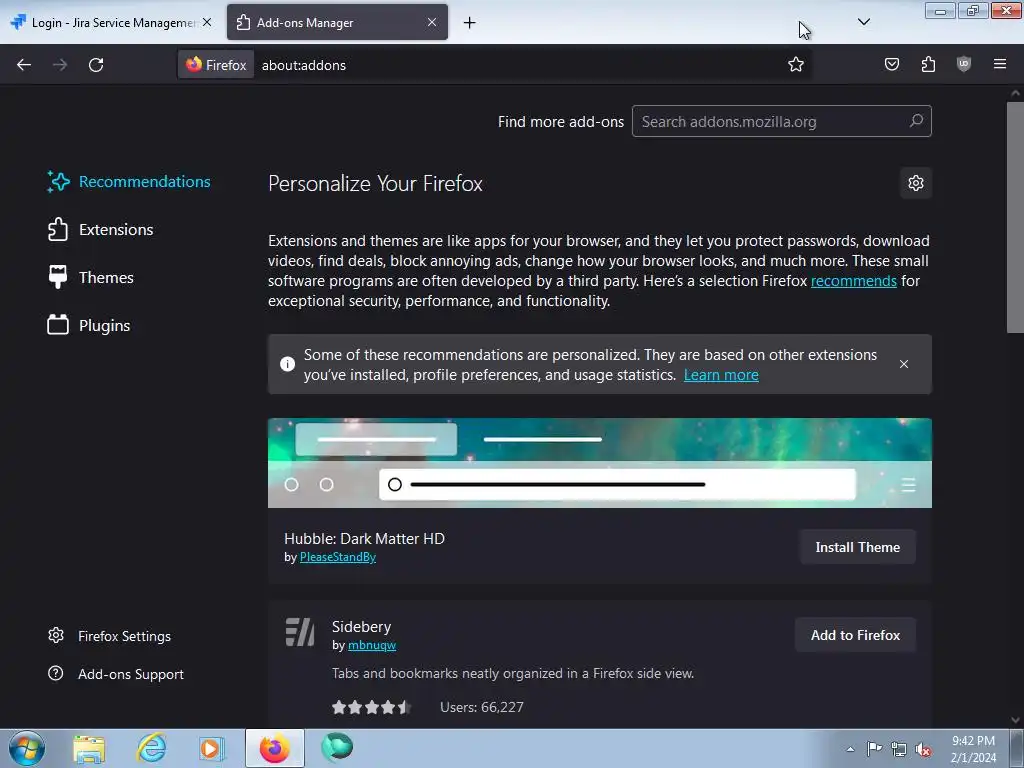Click the muted volume tray icon
The height and width of the screenshot is (768, 1024).
click(923, 749)
